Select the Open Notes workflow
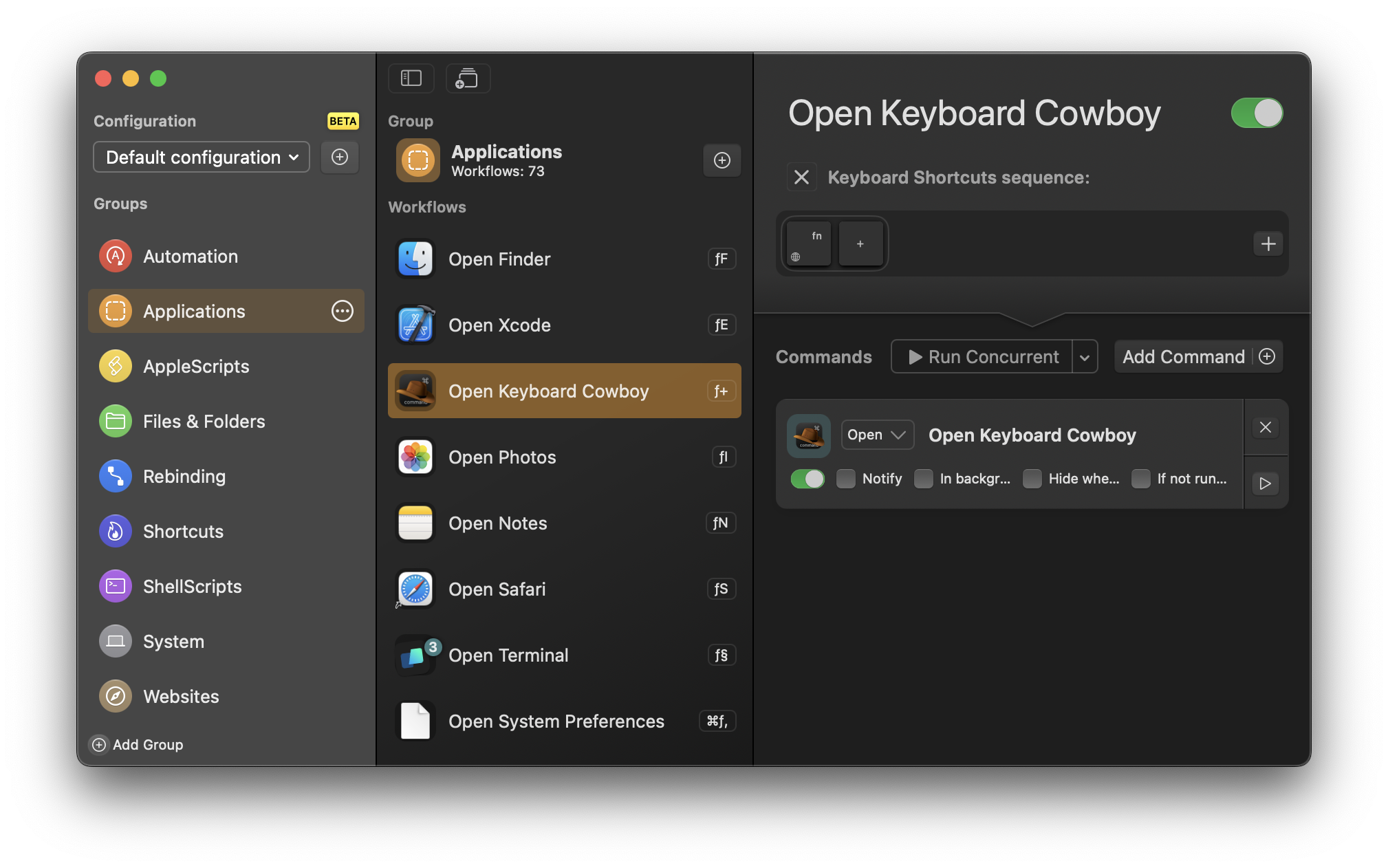This screenshot has height=868, width=1388. click(564, 523)
